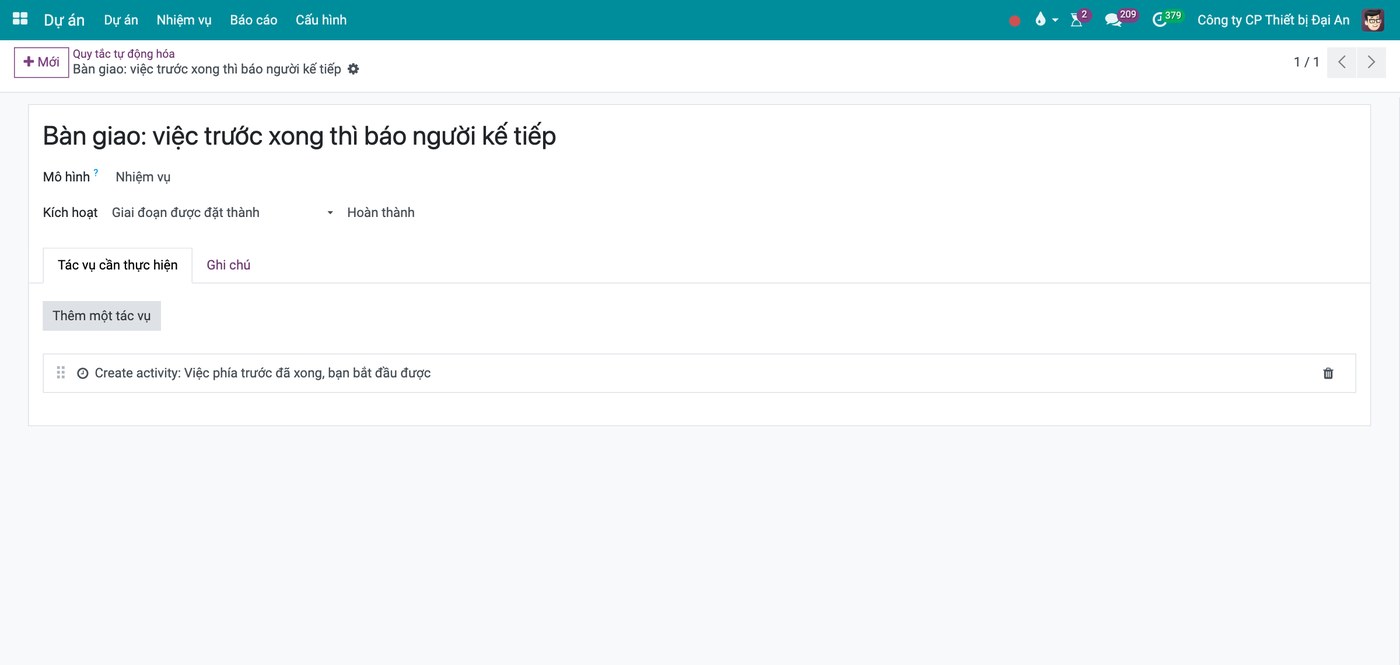
Task: Go to the previous record arrow
Action: [1342, 62]
